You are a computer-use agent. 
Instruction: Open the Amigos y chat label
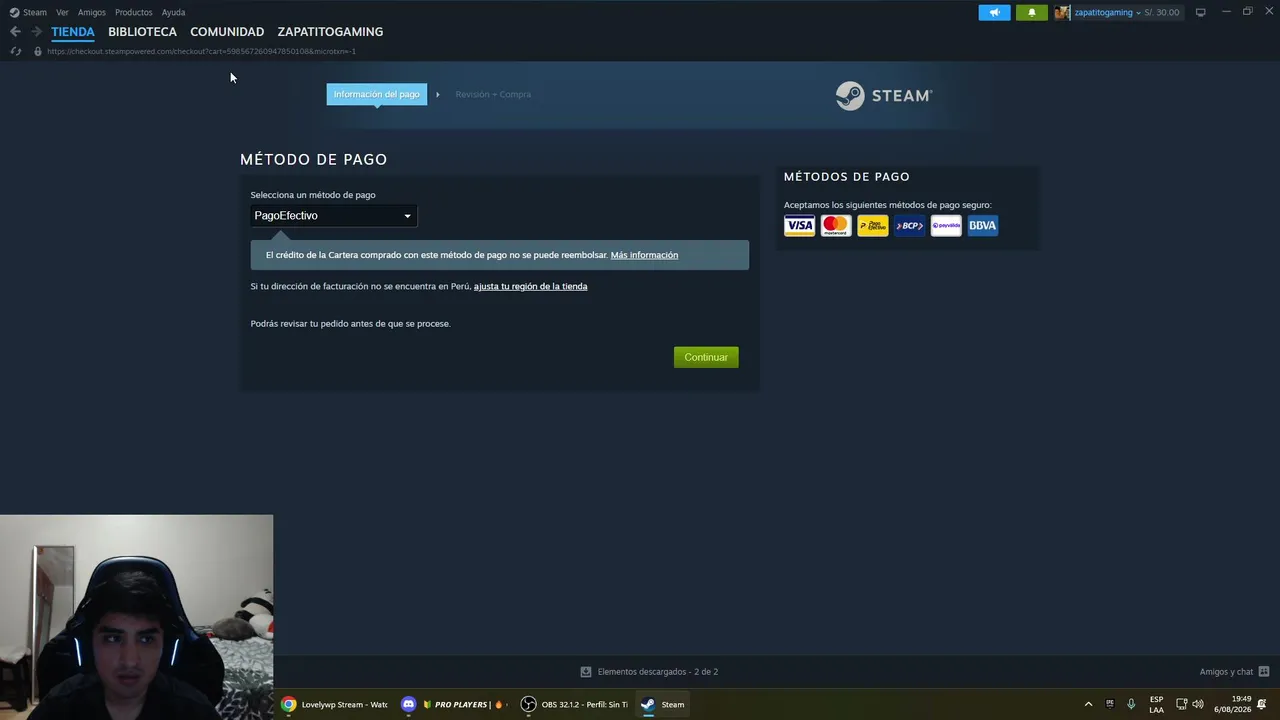pos(1226,672)
